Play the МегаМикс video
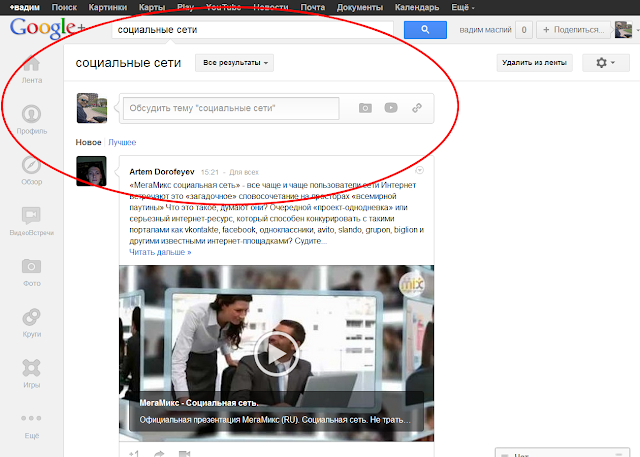Viewport: 640px width, 457px height. [277, 354]
